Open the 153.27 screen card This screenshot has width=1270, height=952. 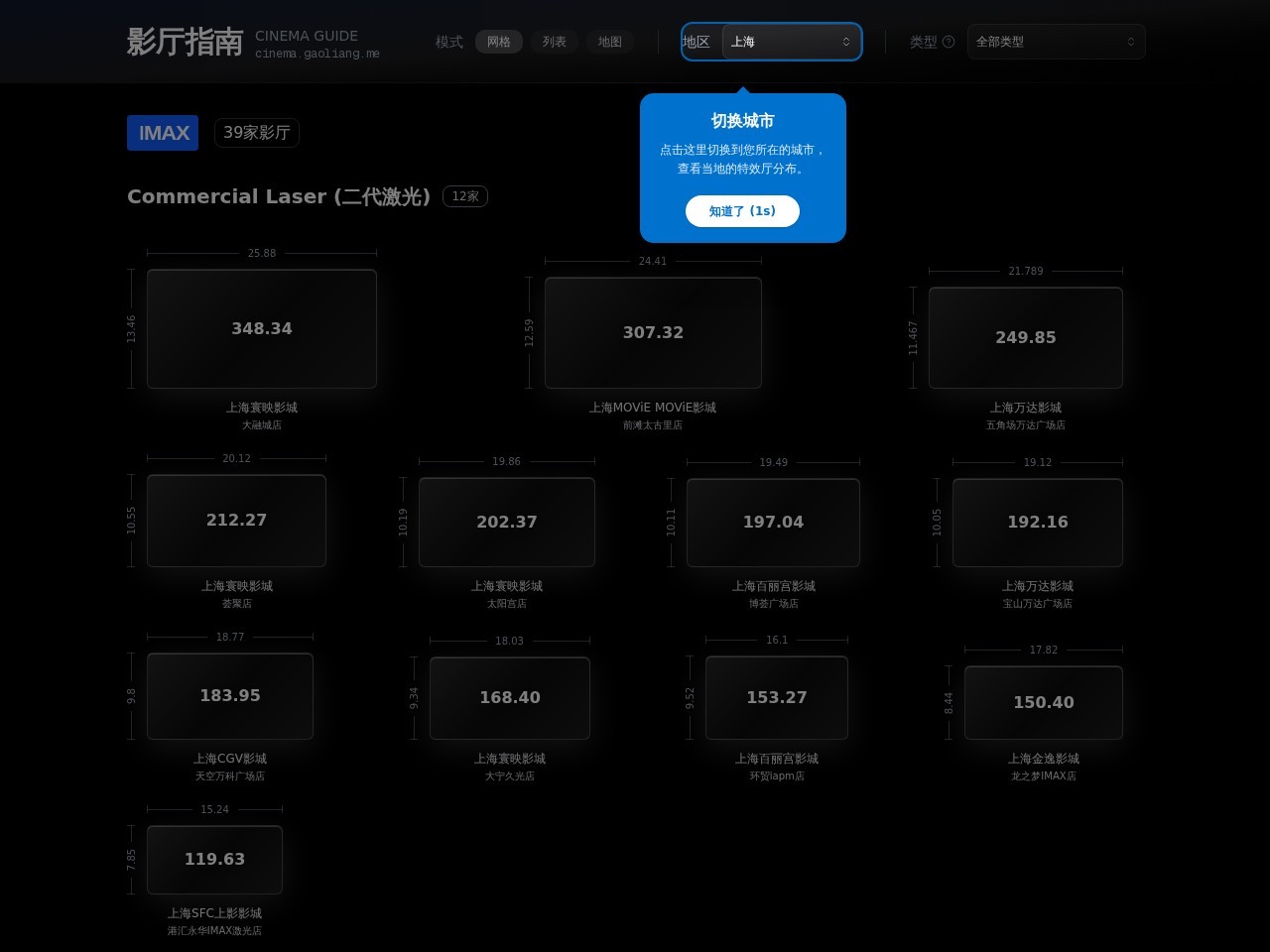click(777, 698)
